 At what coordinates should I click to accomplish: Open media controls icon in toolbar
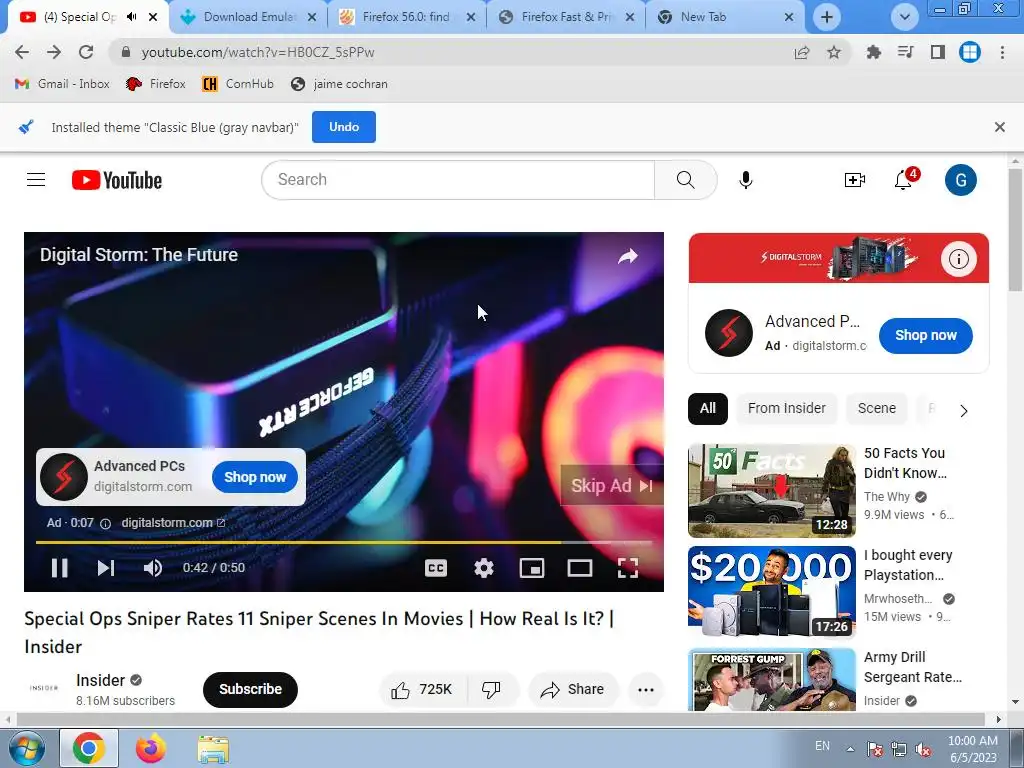tap(906, 52)
